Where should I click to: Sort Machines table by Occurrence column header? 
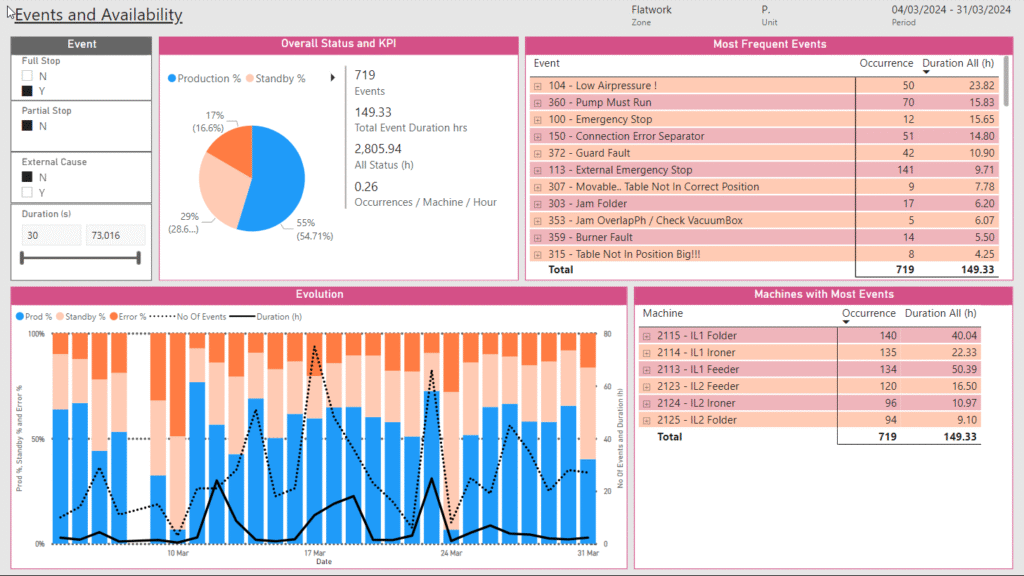868,313
